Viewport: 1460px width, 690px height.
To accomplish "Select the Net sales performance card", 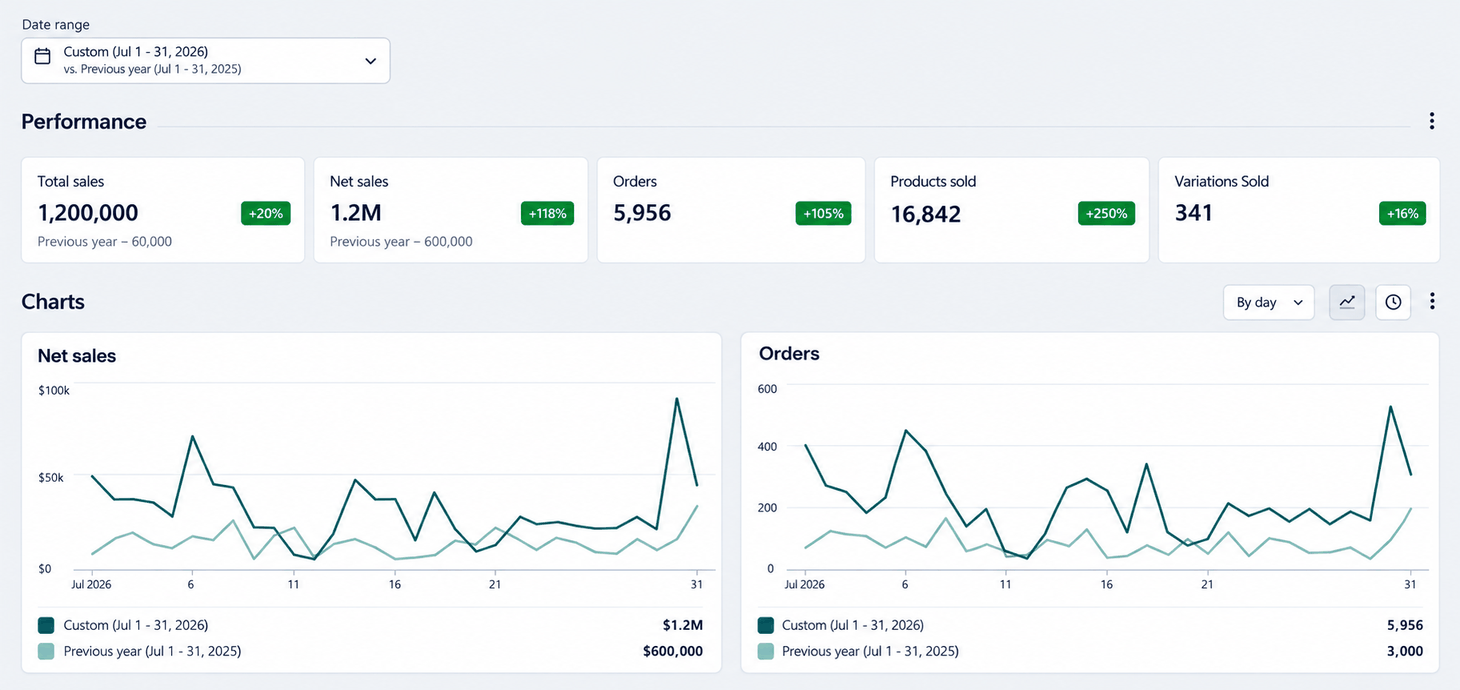I will click(451, 210).
